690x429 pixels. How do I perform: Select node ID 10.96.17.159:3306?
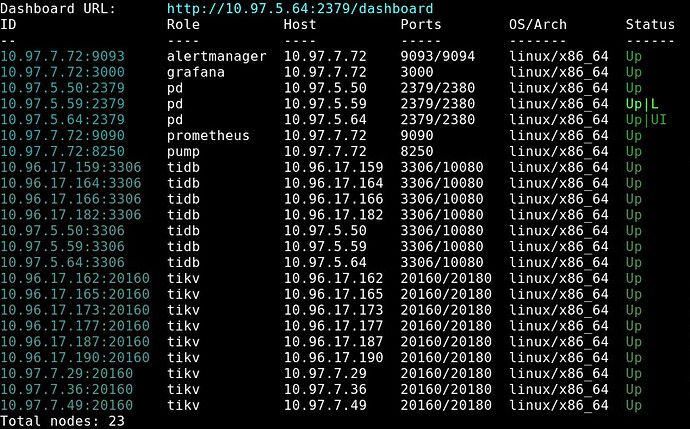71,167
